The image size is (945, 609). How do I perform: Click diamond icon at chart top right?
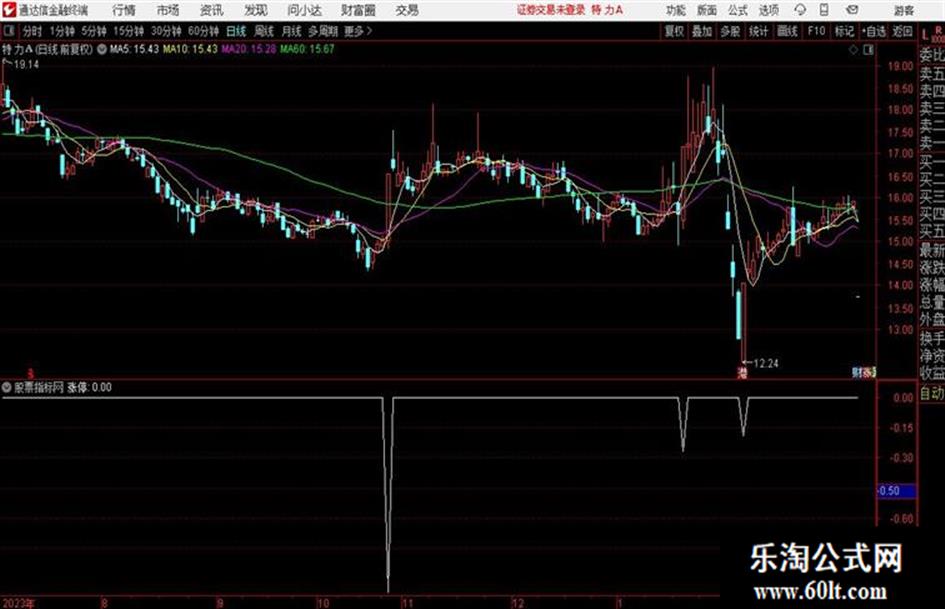click(853, 51)
